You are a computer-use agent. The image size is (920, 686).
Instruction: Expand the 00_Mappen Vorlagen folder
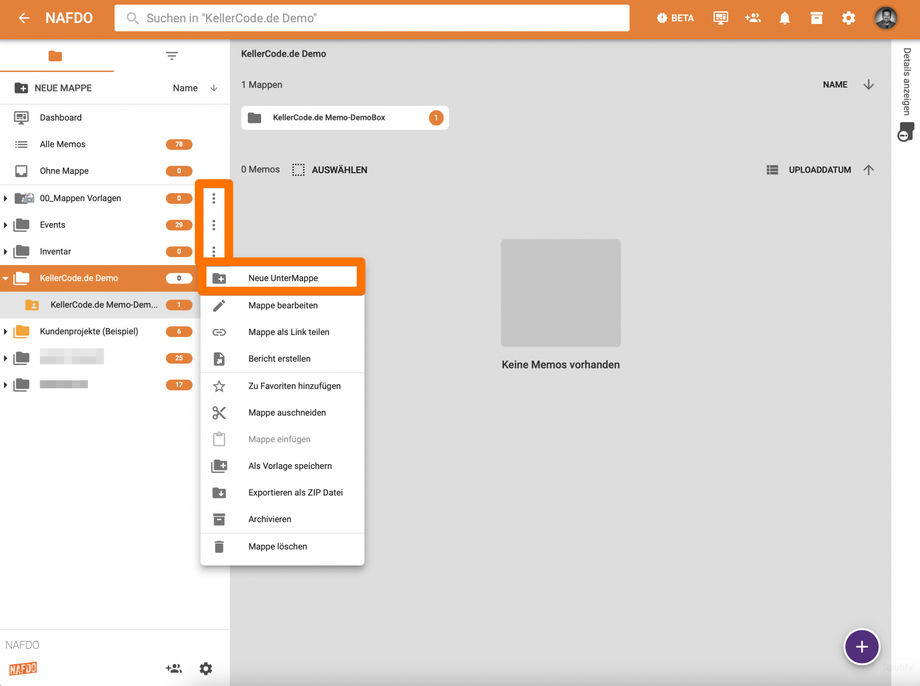5,198
